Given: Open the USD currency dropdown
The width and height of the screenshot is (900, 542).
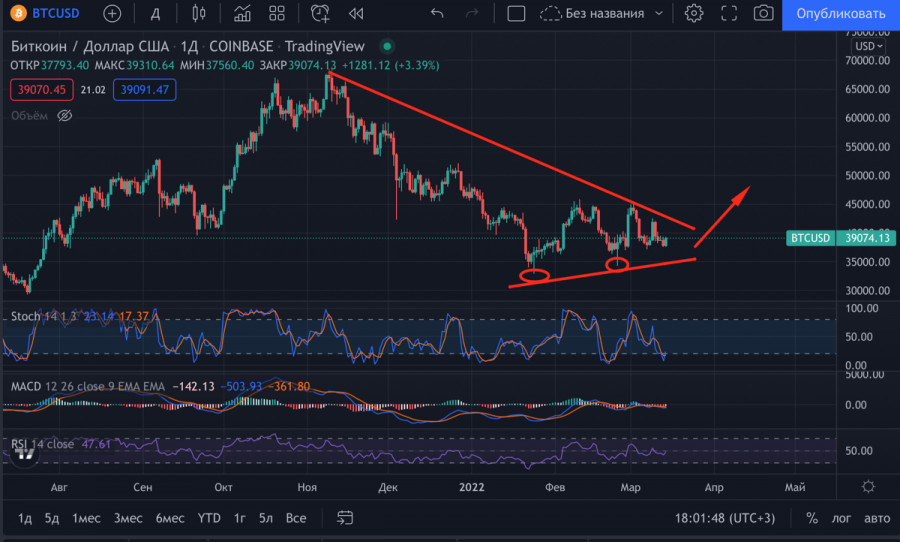Looking at the screenshot, I should point(869,46).
